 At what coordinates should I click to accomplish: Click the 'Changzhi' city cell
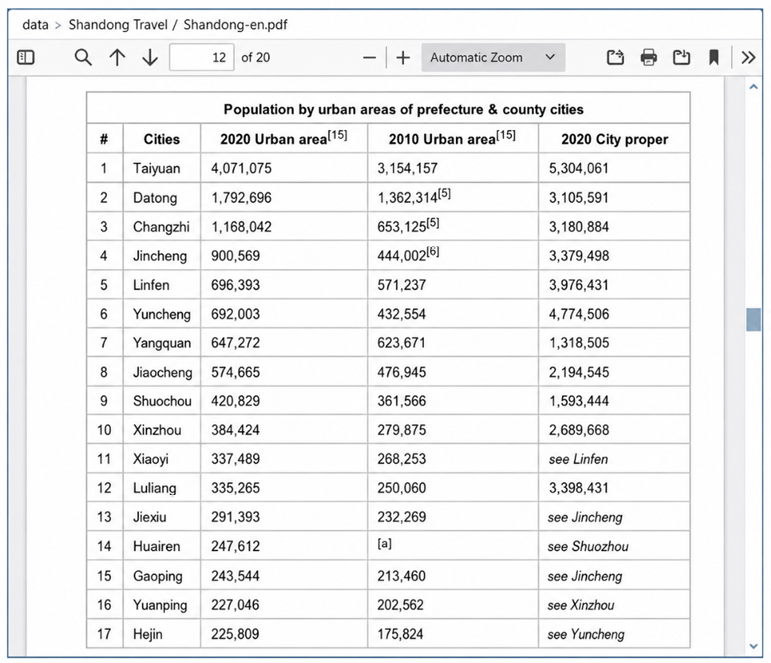tap(161, 227)
